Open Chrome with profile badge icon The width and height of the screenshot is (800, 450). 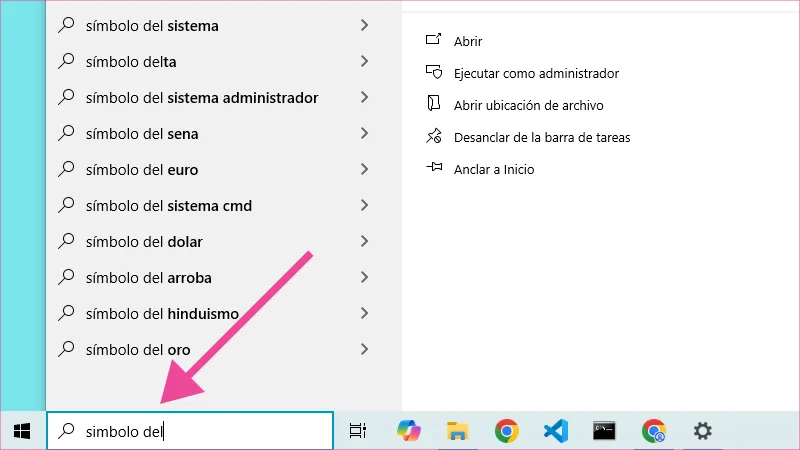654,431
